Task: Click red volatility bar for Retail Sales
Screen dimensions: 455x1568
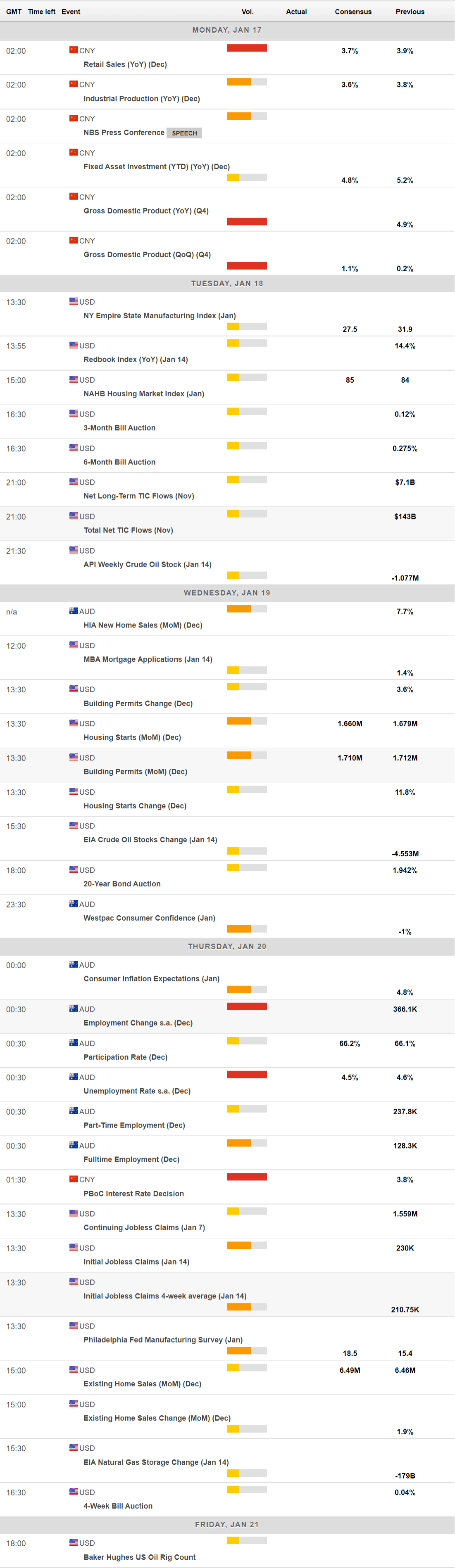Action: (x=247, y=48)
